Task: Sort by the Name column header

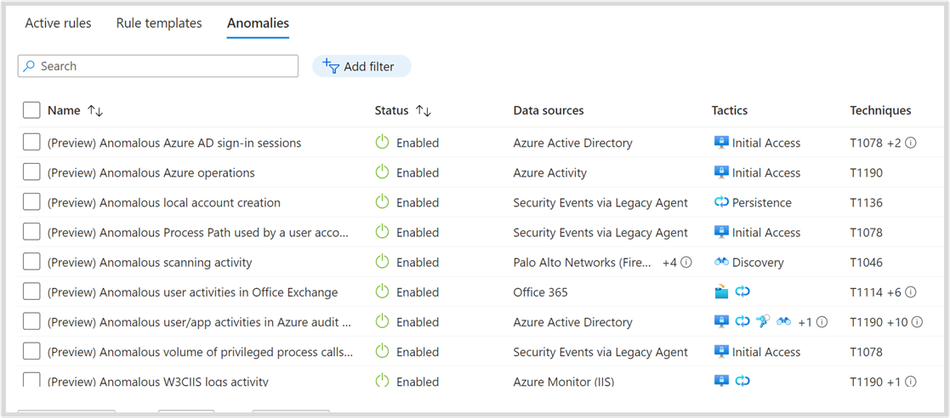Action: 64,110
